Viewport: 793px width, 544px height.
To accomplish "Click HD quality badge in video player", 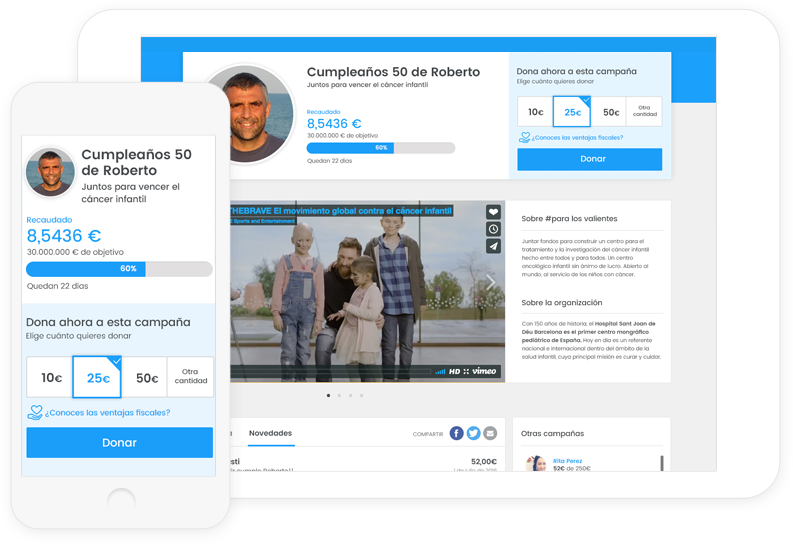I will (x=455, y=372).
